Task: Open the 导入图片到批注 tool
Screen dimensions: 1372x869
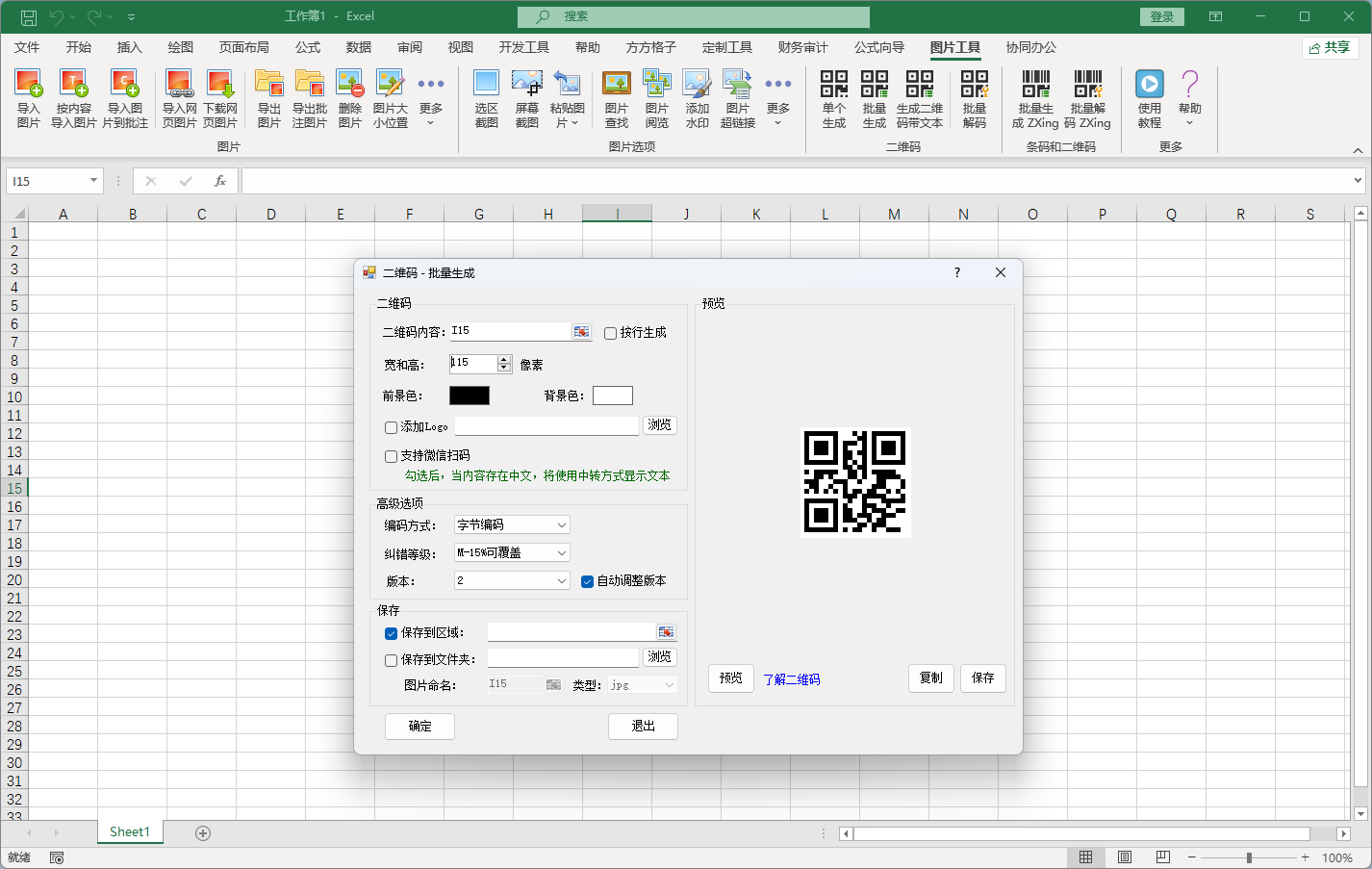Action: click(125, 98)
